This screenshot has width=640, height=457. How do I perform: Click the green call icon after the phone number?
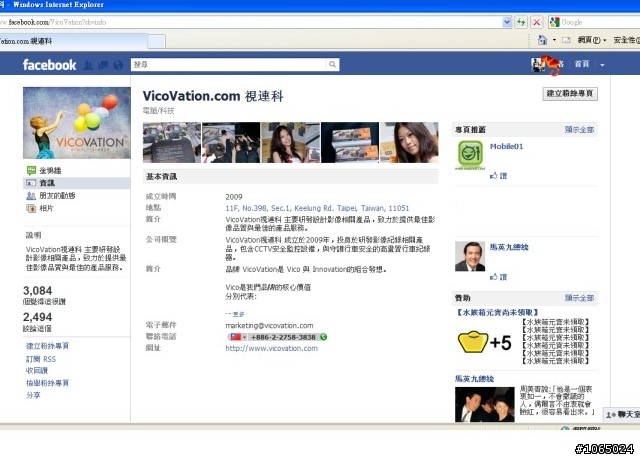[324, 337]
